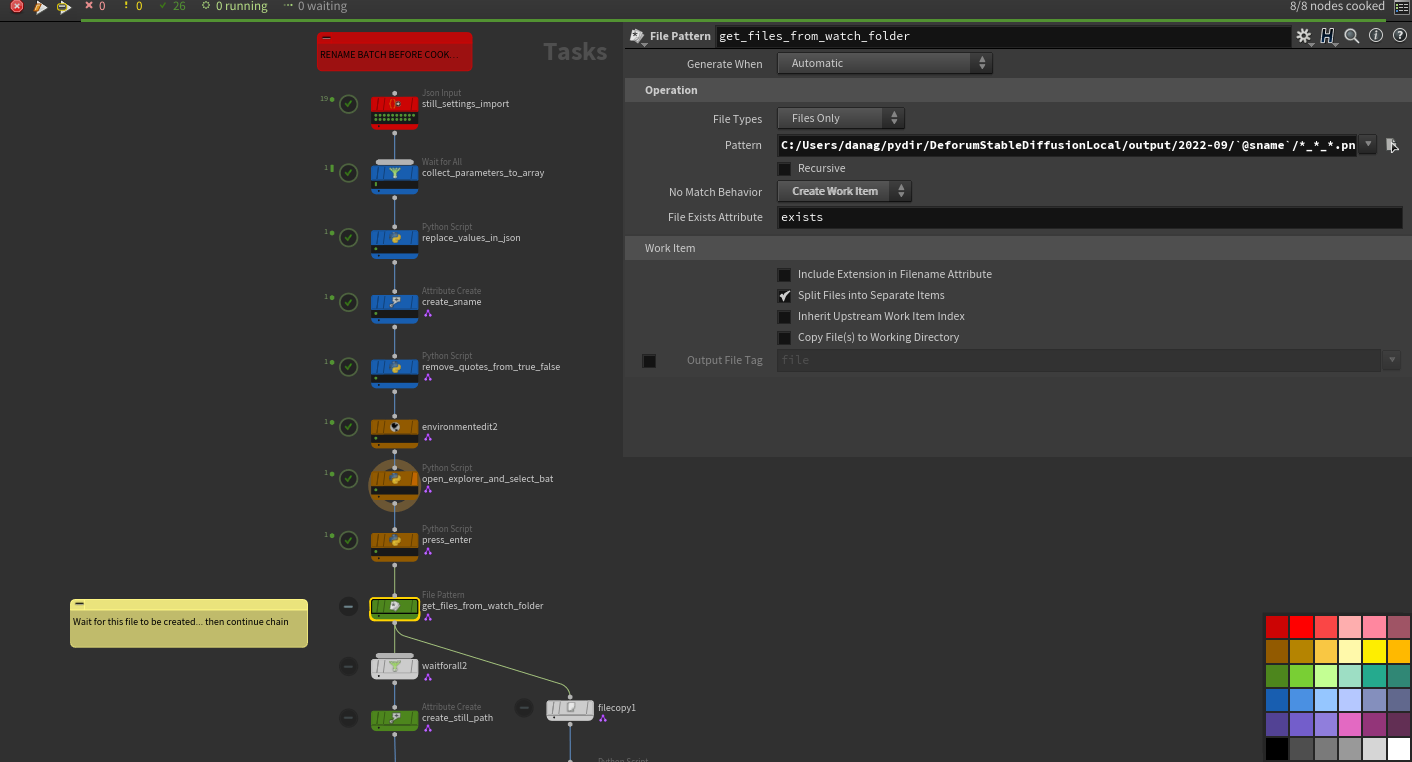Toggle the Output File Tag checkbox
Image resolution: width=1412 pixels, height=762 pixels.
(649, 361)
